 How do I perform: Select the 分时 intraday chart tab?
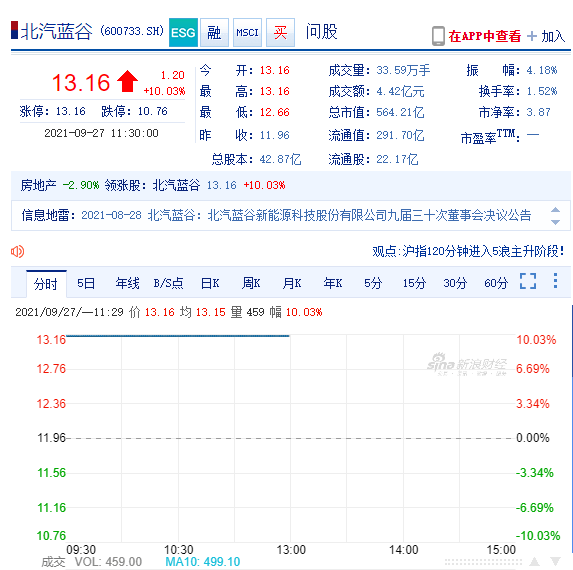pos(46,284)
